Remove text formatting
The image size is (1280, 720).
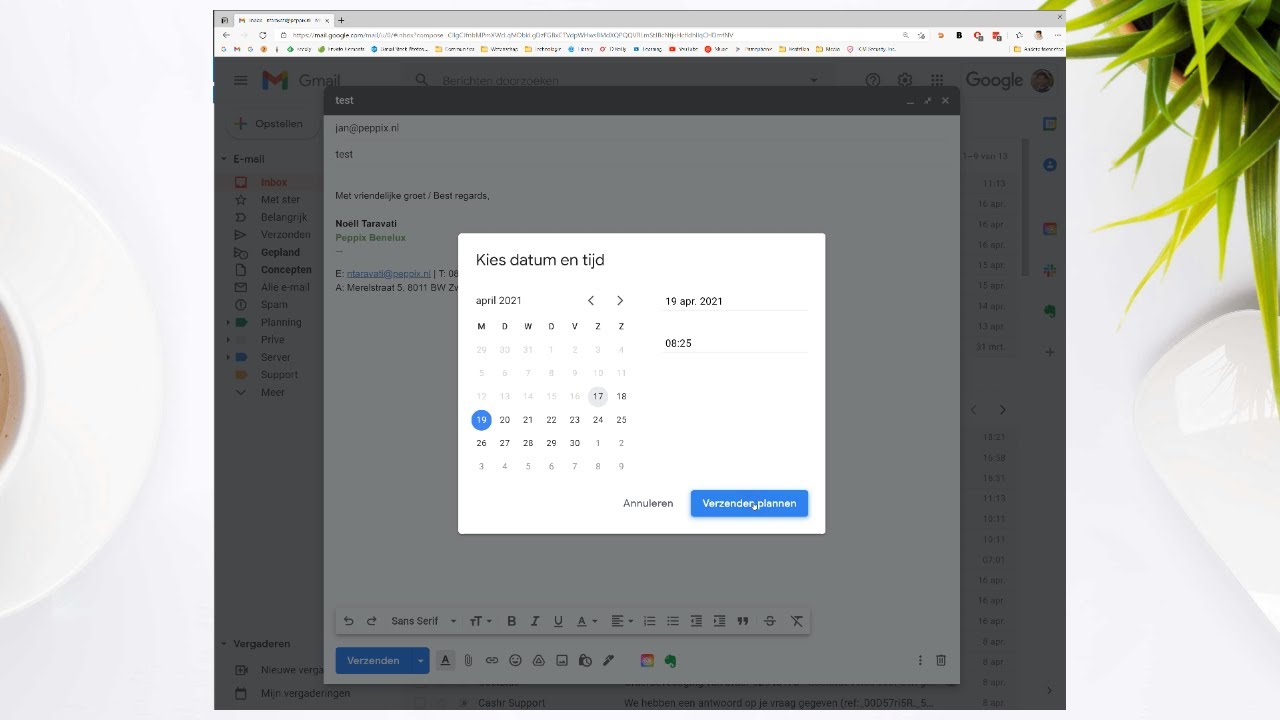797,621
